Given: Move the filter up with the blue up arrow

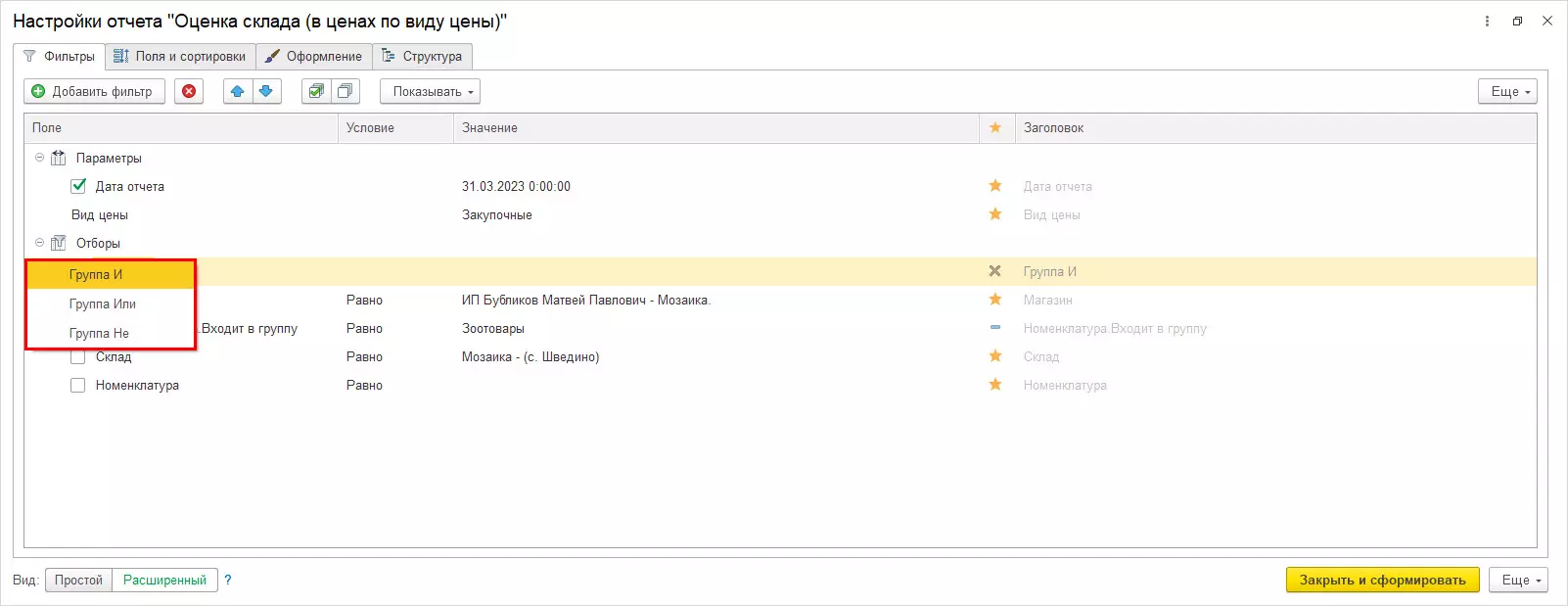Looking at the screenshot, I should 237,91.
